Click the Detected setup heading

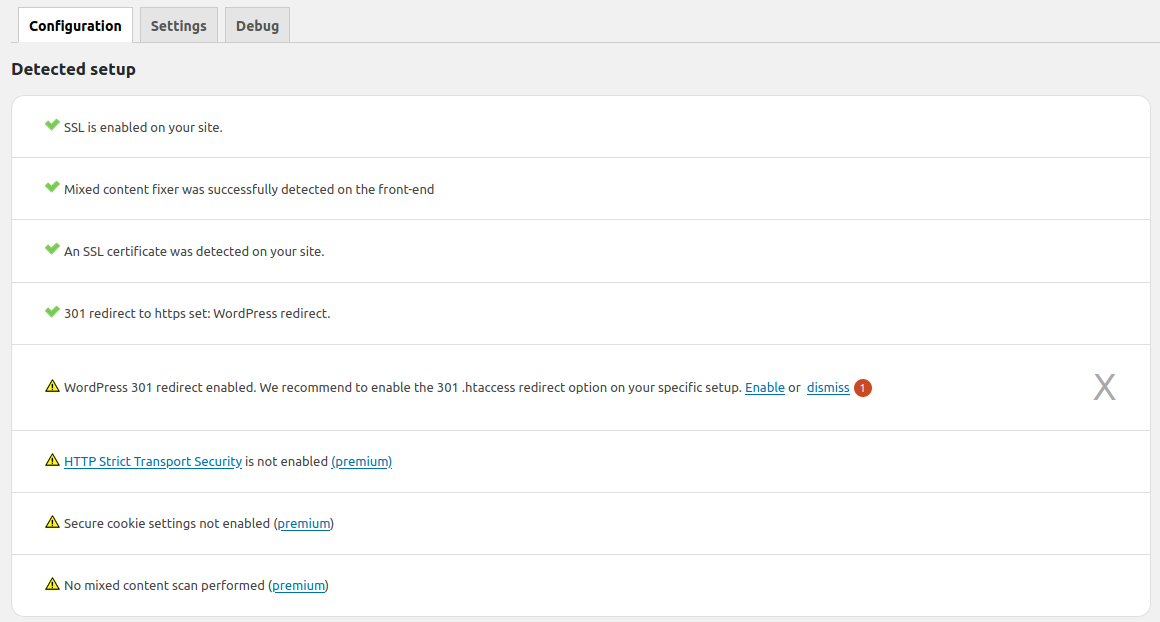click(x=73, y=69)
